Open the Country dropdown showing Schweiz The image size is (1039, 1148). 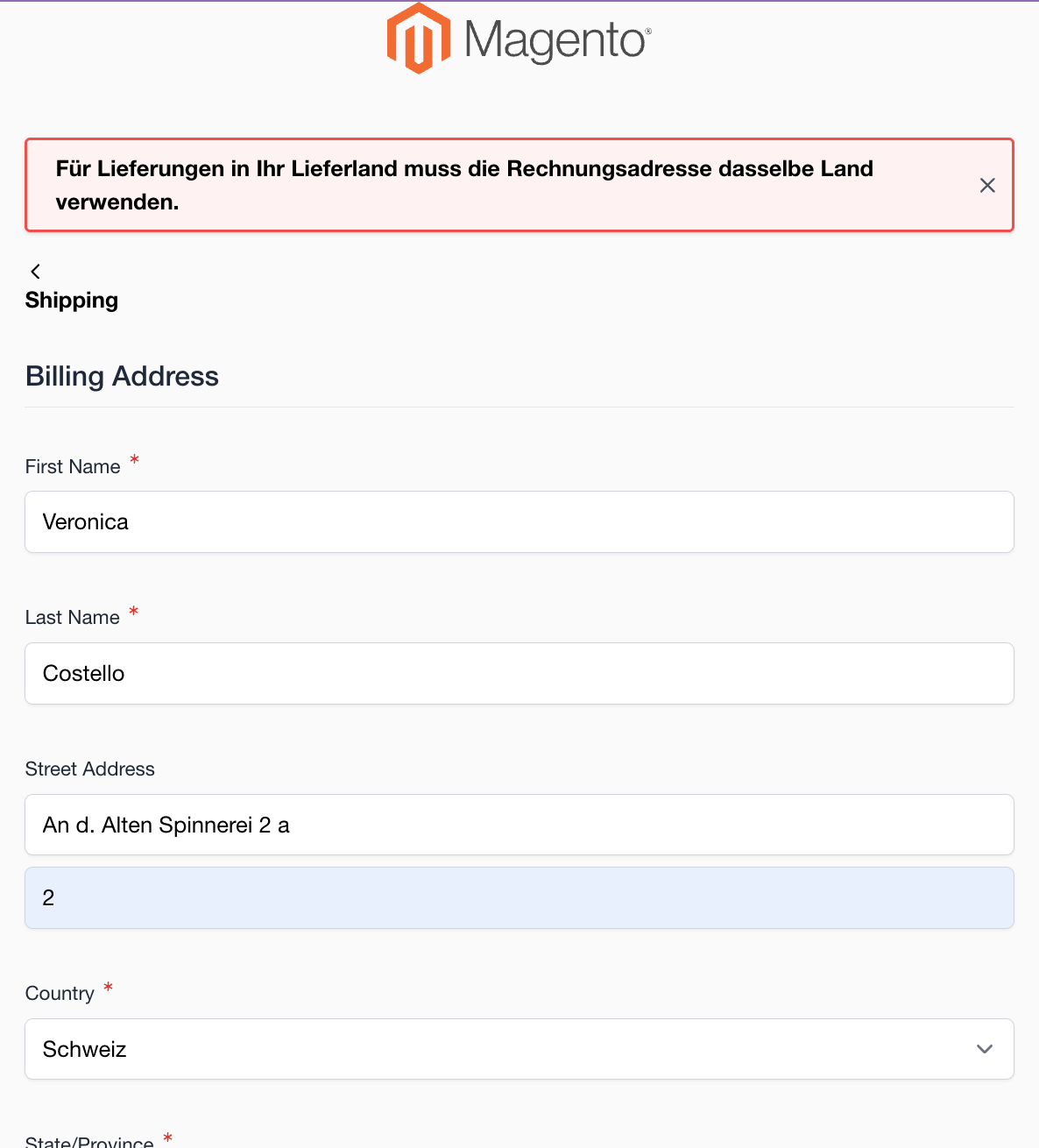pyautogui.click(x=519, y=1049)
